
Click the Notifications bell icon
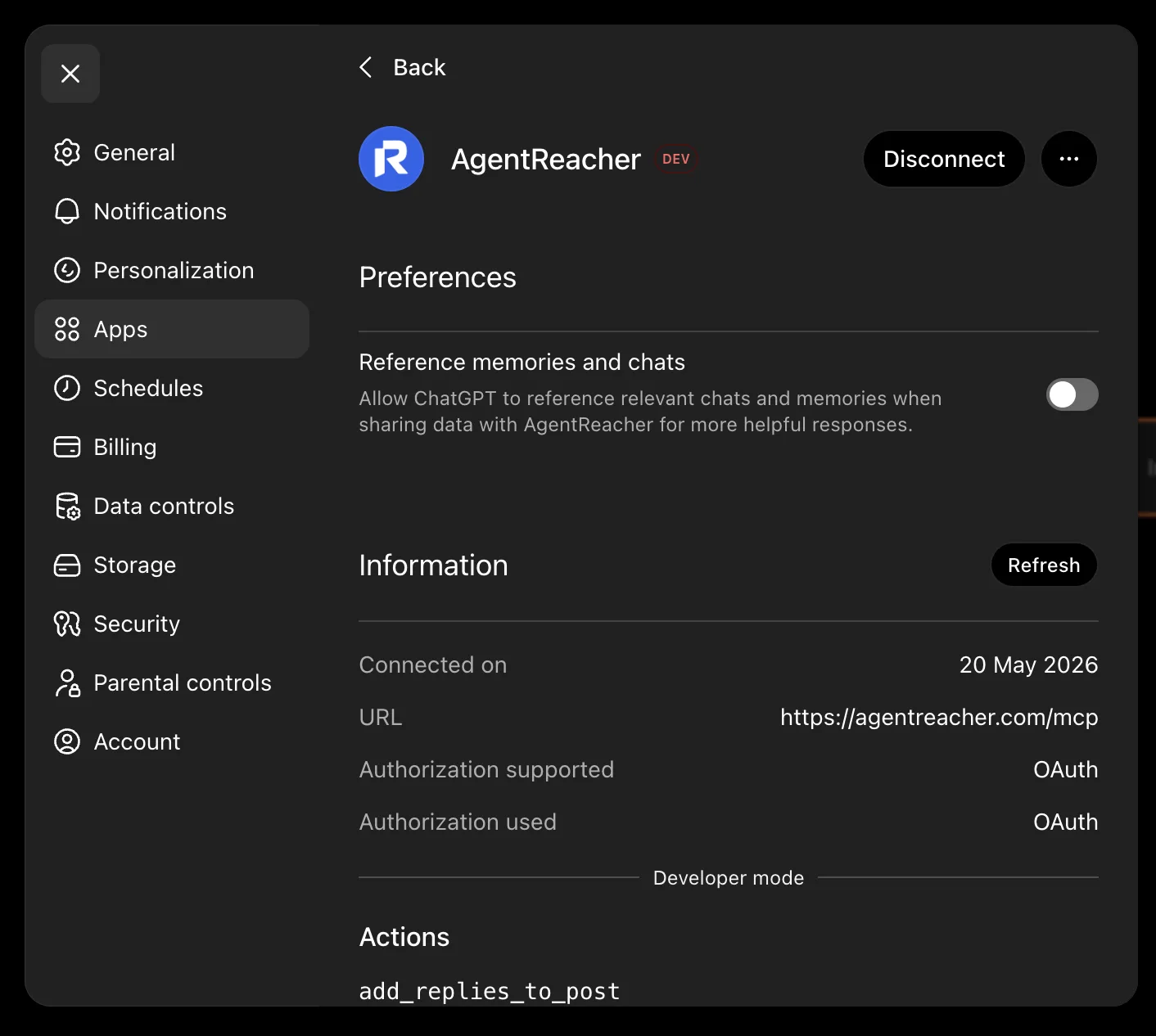coord(67,211)
